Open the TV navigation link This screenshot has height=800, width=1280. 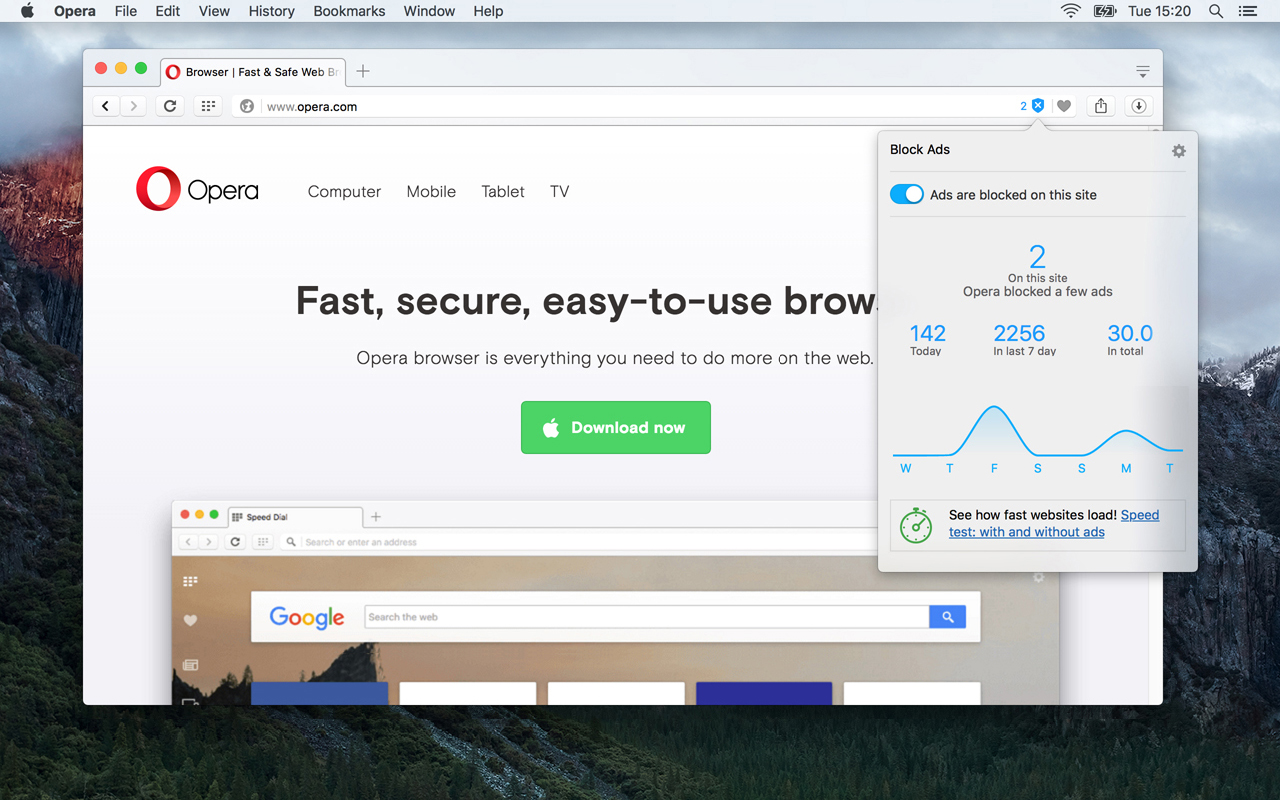tap(559, 192)
